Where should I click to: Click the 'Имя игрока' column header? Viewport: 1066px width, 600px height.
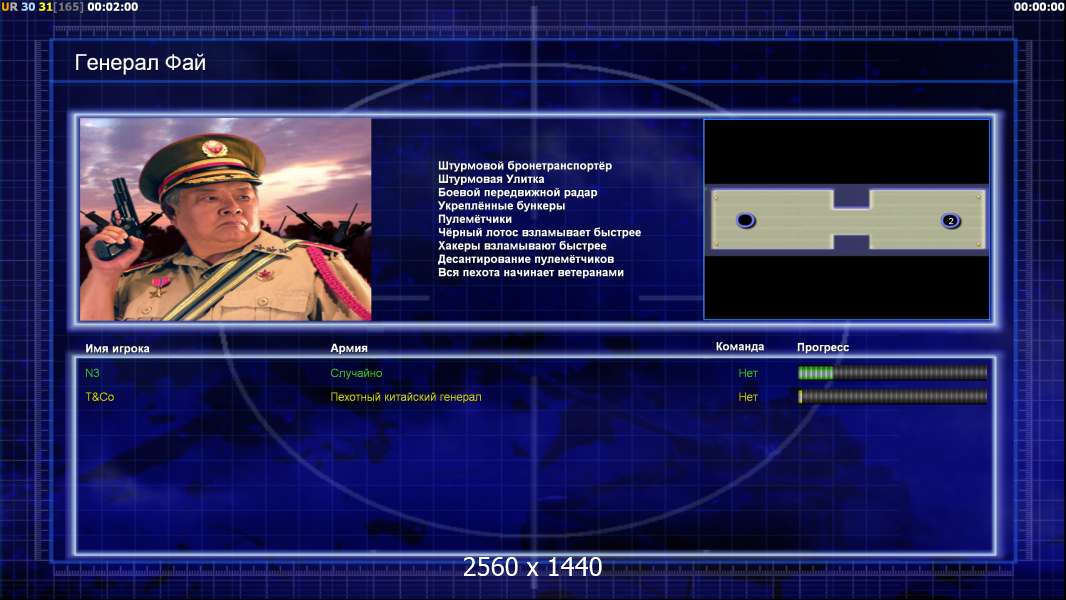pos(118,349)
